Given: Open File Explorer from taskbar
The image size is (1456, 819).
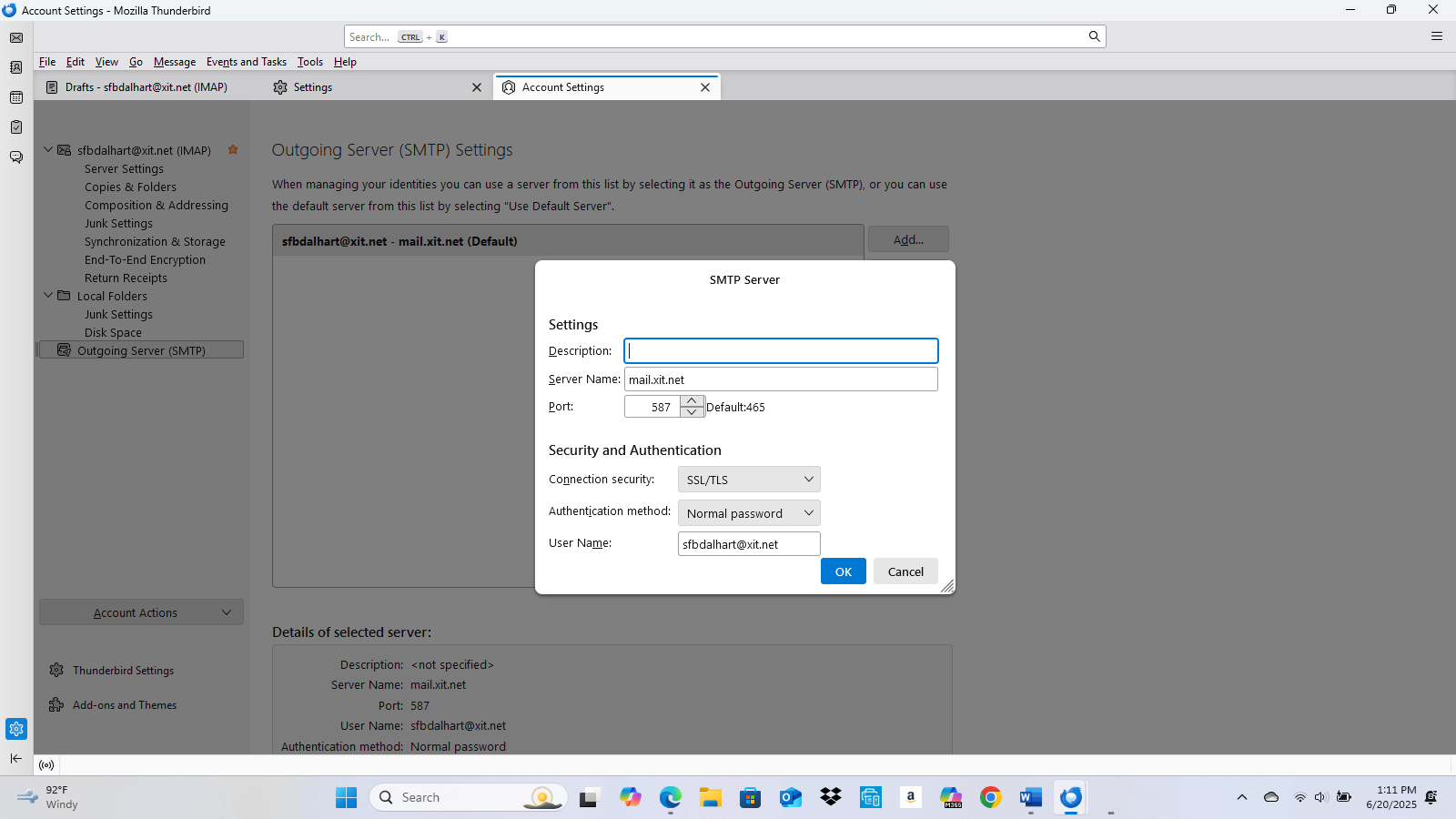Looking at the screenshot, I should pyautogui.click(x=711, y=798).
